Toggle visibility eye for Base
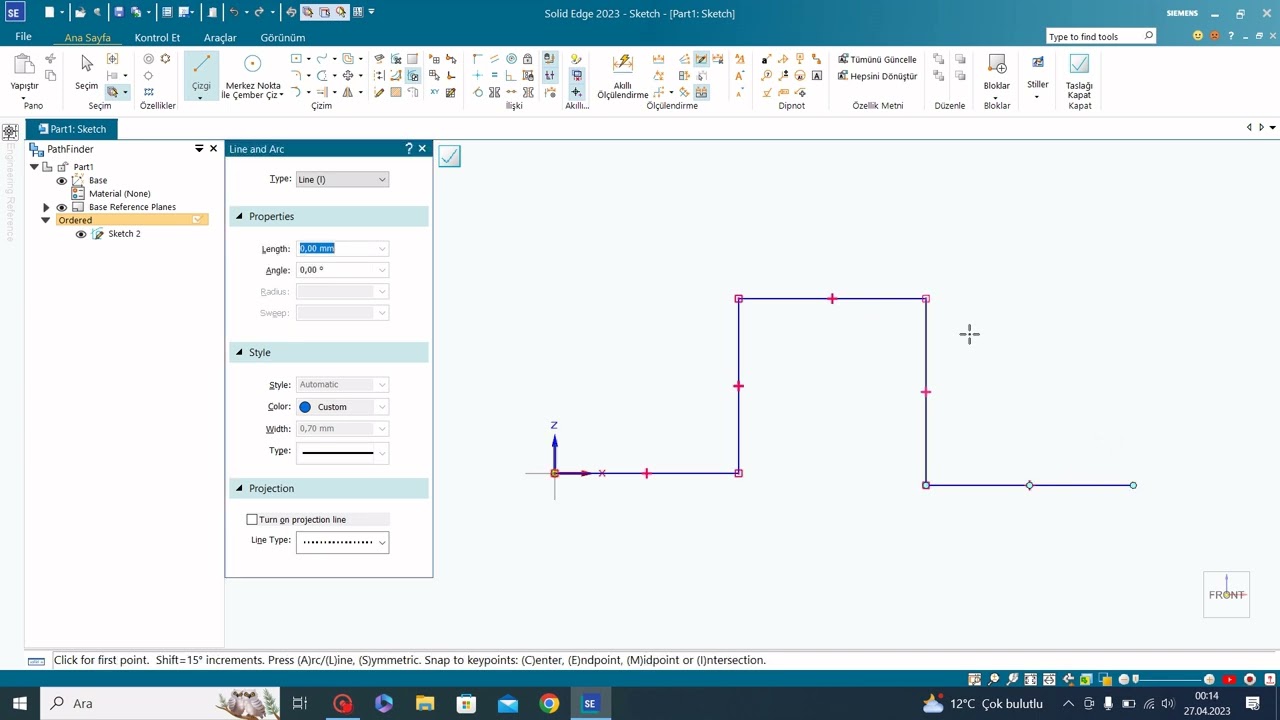Image resolution: width=1280 pixels, height=720 pixels. [61, 180]
